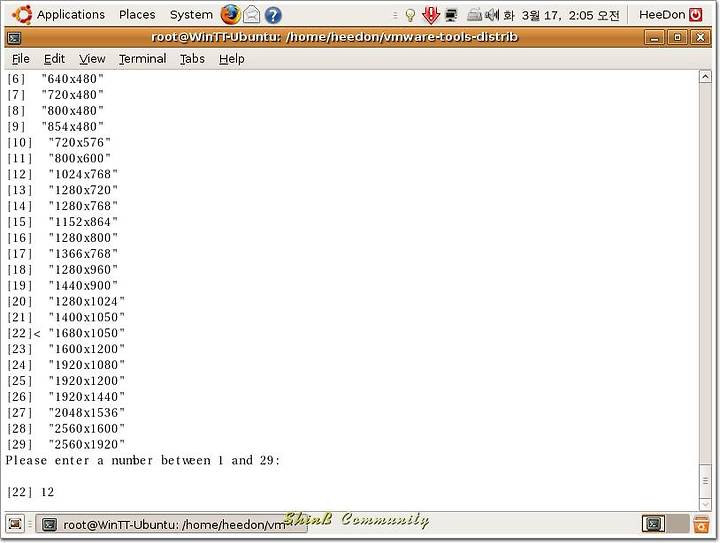
Task: Switch to the empty second workspace
Action: (677, 524)
